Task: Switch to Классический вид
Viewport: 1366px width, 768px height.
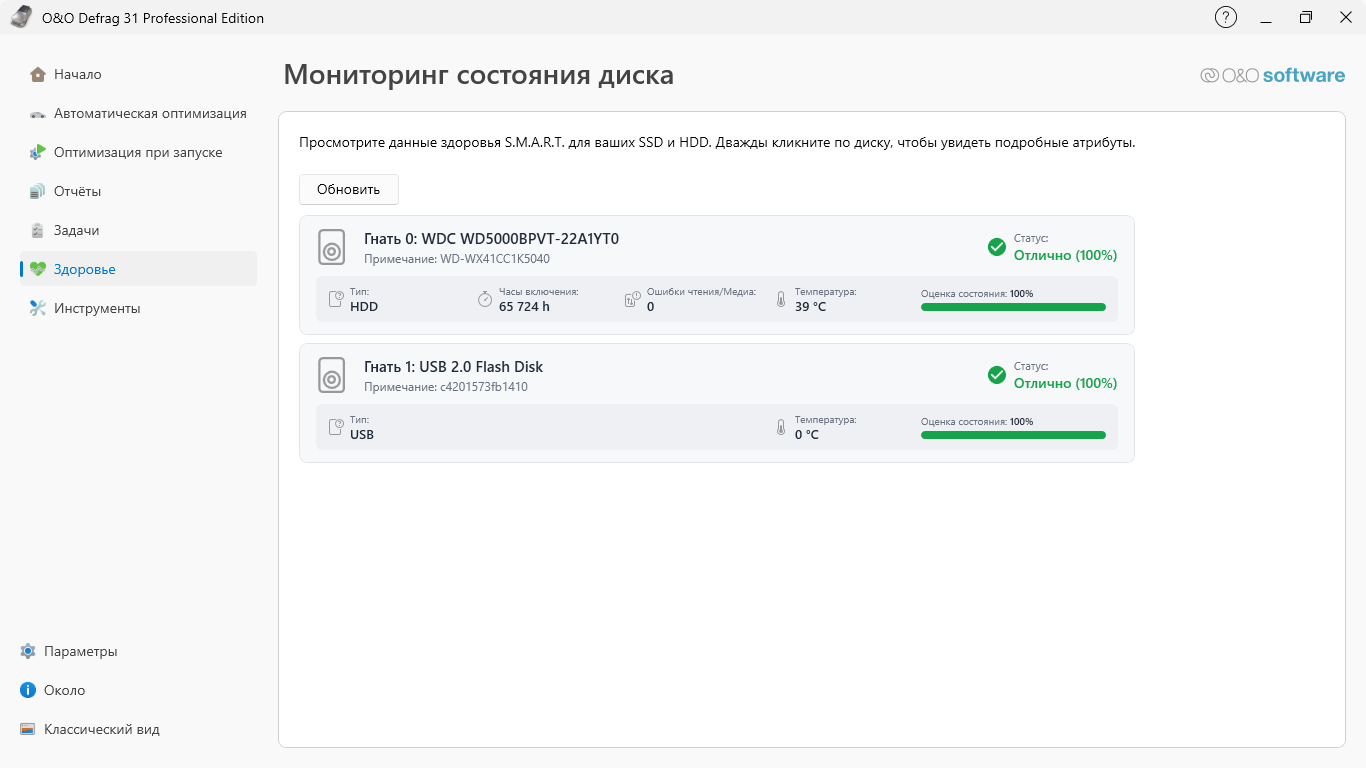Action: click(102, 729)
